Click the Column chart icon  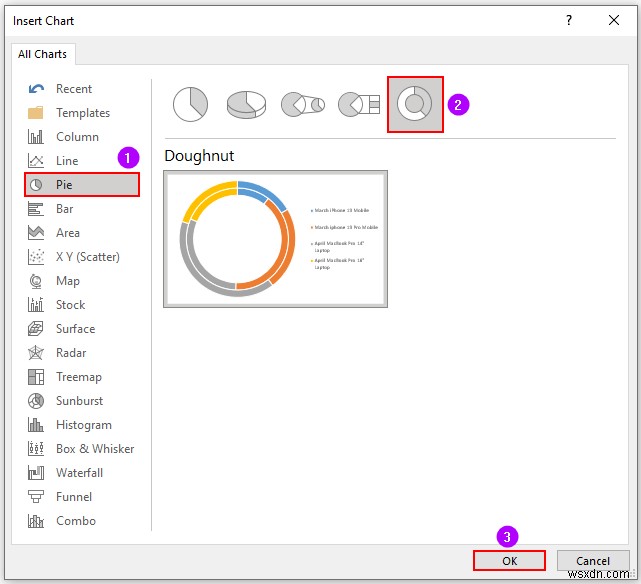(36, 136)
